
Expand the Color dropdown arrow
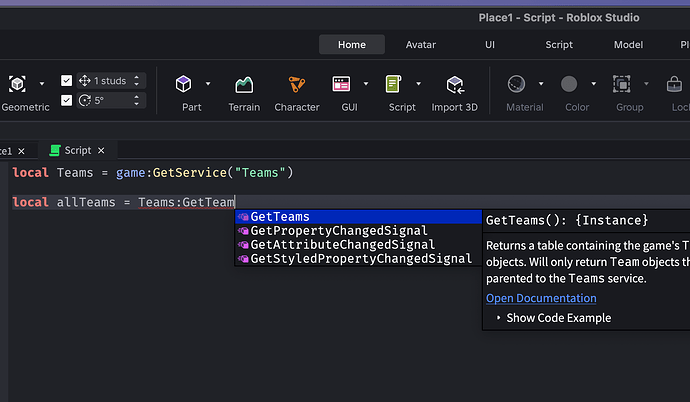pyautogui.click(x=594, y=84)
